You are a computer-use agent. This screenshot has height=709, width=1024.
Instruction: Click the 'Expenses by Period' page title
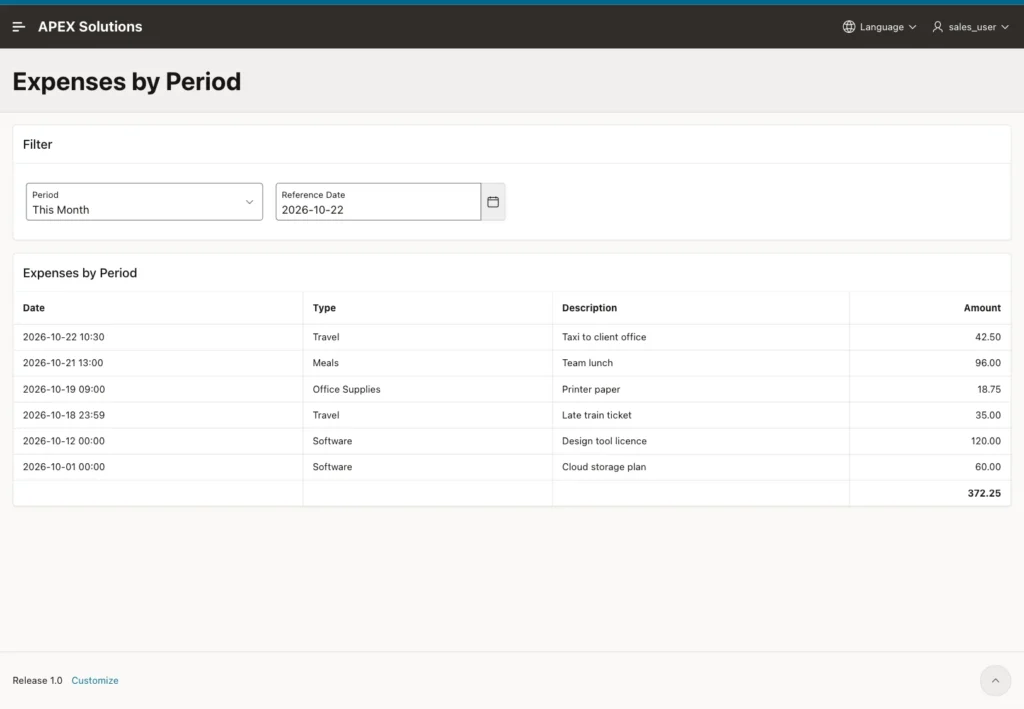tap(127, 82)
